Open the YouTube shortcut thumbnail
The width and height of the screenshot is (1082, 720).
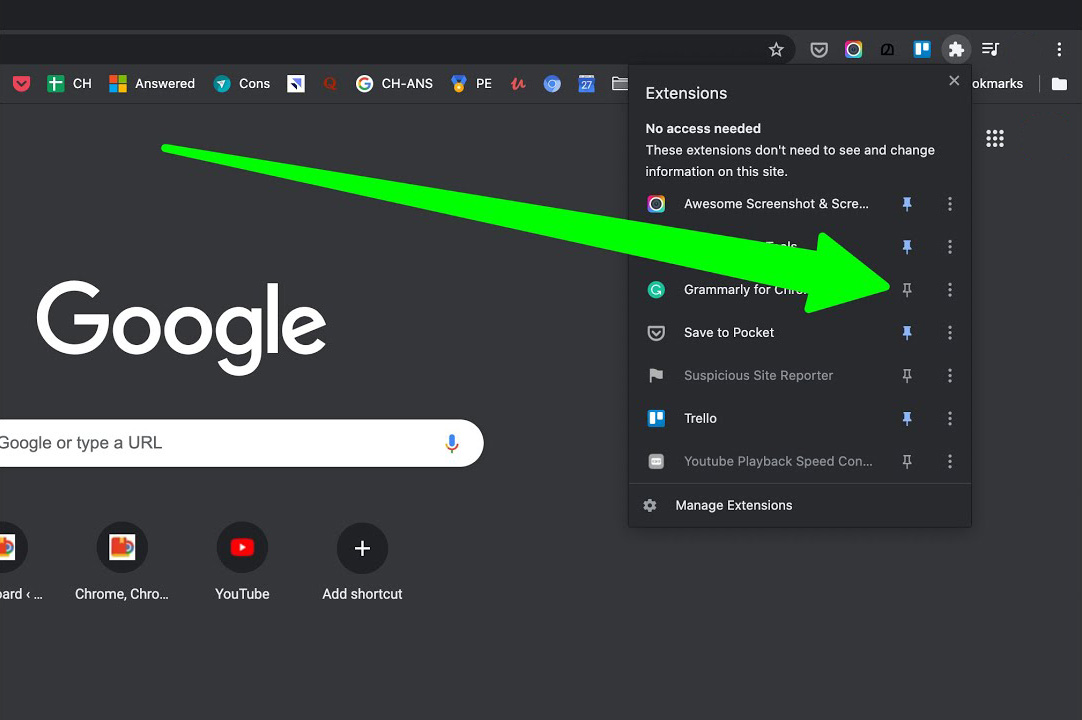[x=242, y=547]
